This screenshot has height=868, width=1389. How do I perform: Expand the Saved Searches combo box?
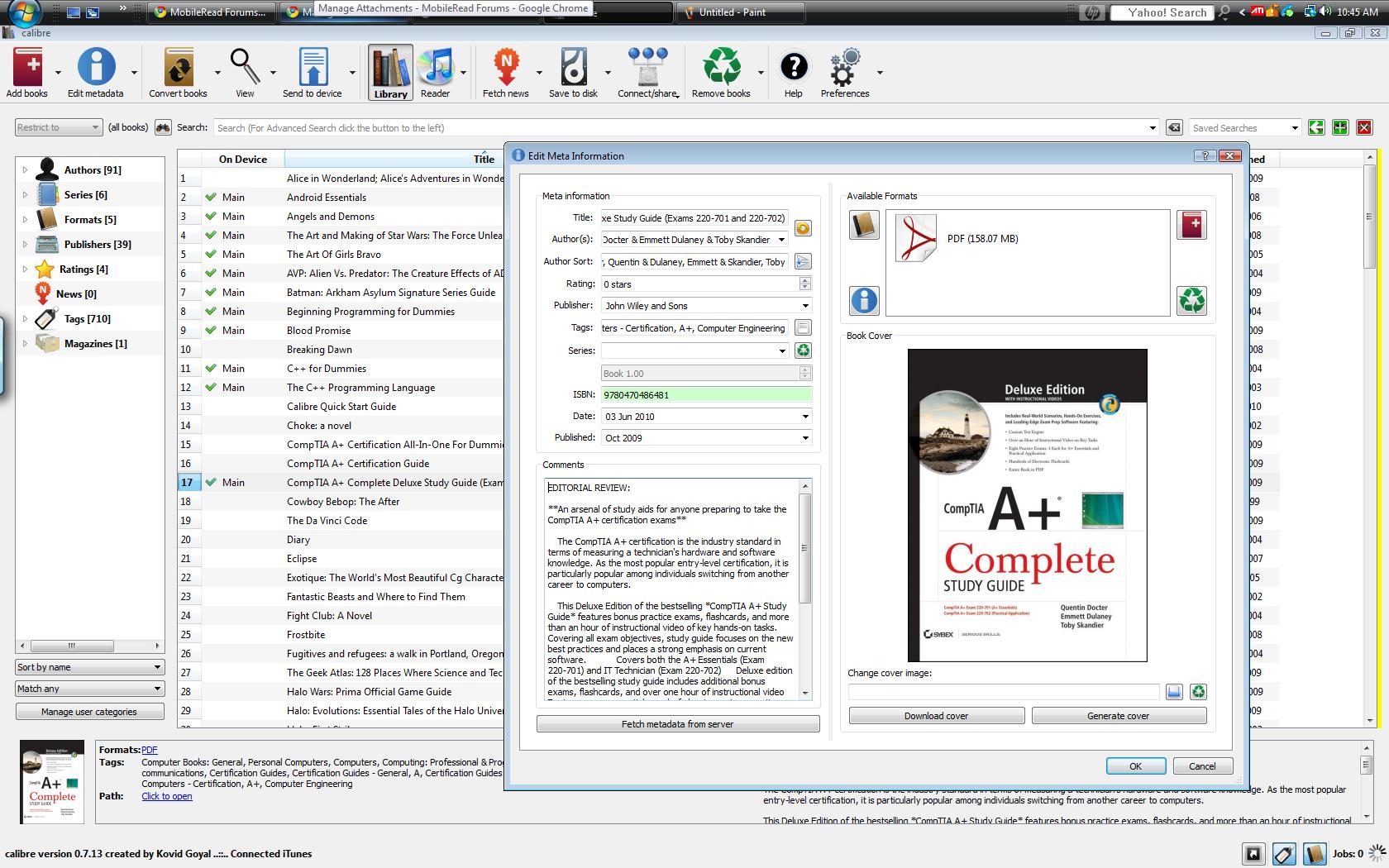(1295, 128)
